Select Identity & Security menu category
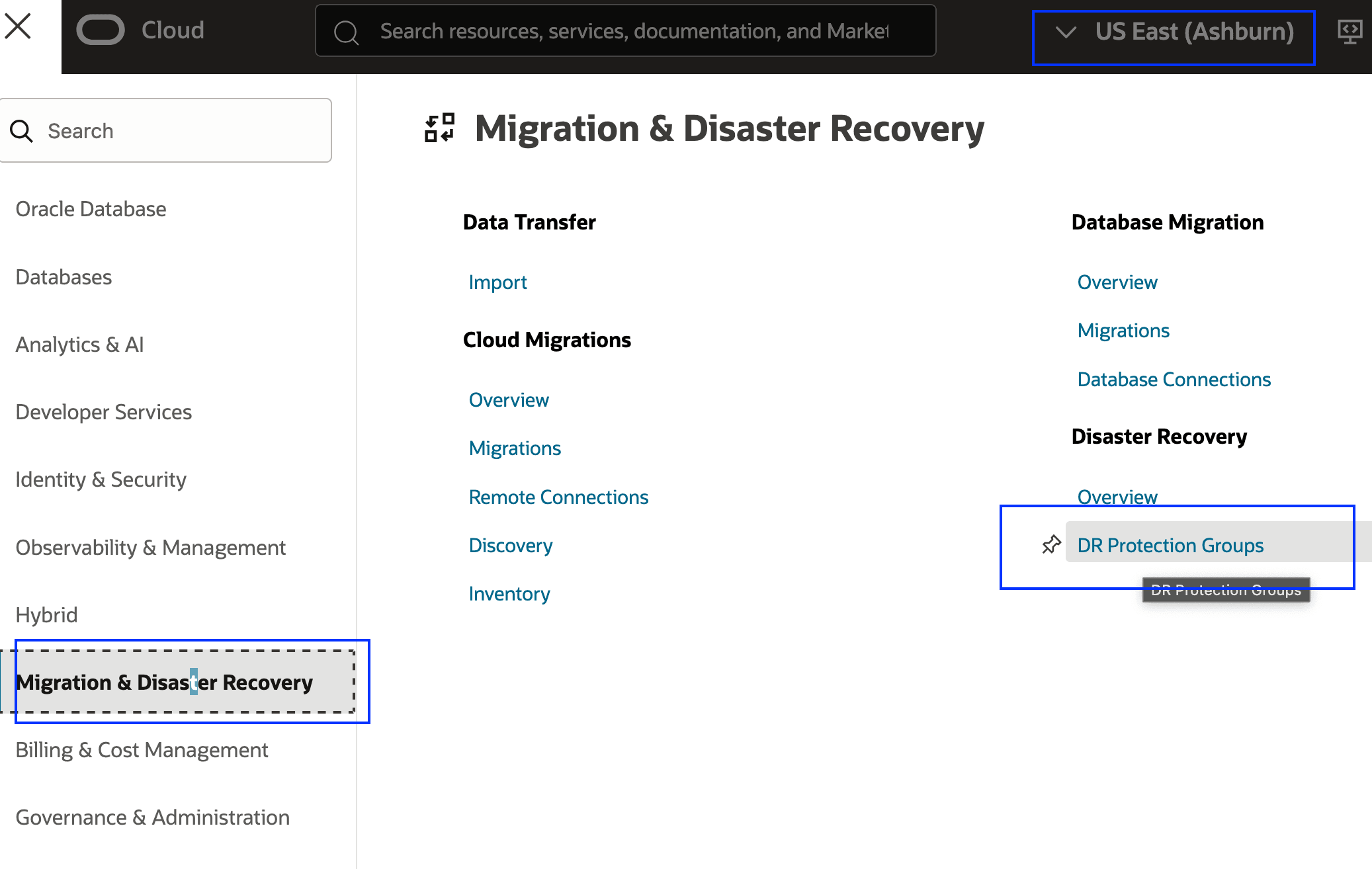1372x869 pixels. (101, 479)
